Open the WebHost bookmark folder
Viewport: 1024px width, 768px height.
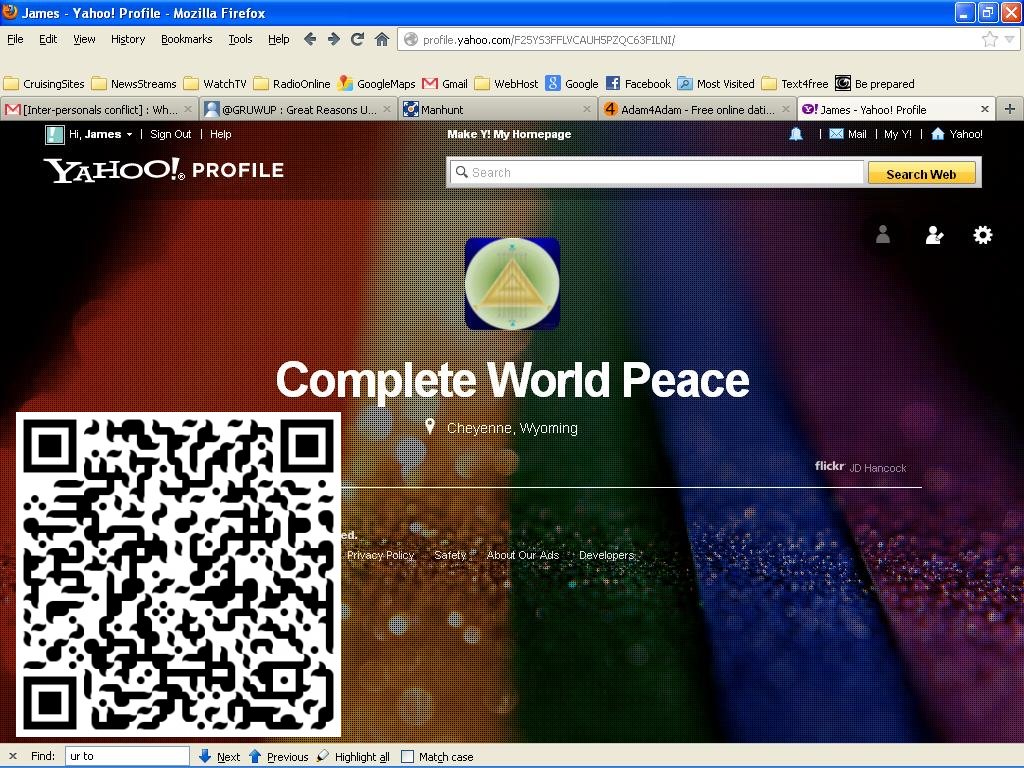click(x=507, y=84)
